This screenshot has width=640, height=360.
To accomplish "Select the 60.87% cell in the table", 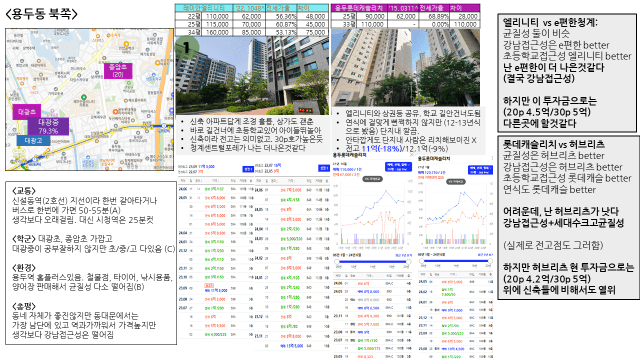I will pyautogui.click(x=281, y=24).
